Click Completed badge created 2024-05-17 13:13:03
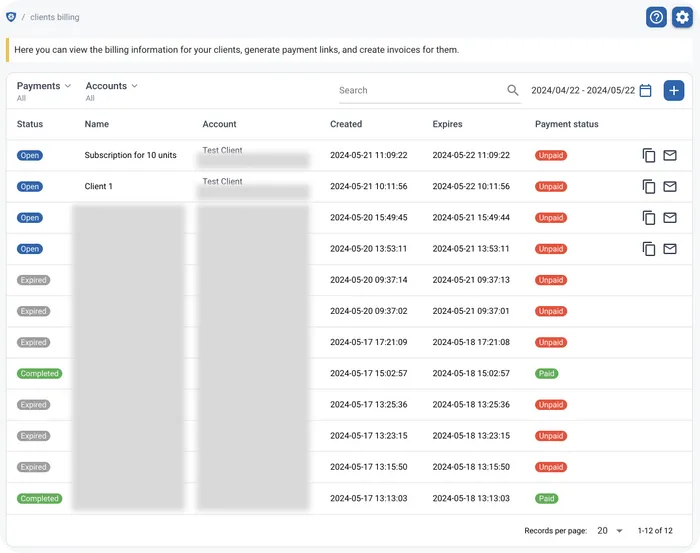 tap(39, 499)
